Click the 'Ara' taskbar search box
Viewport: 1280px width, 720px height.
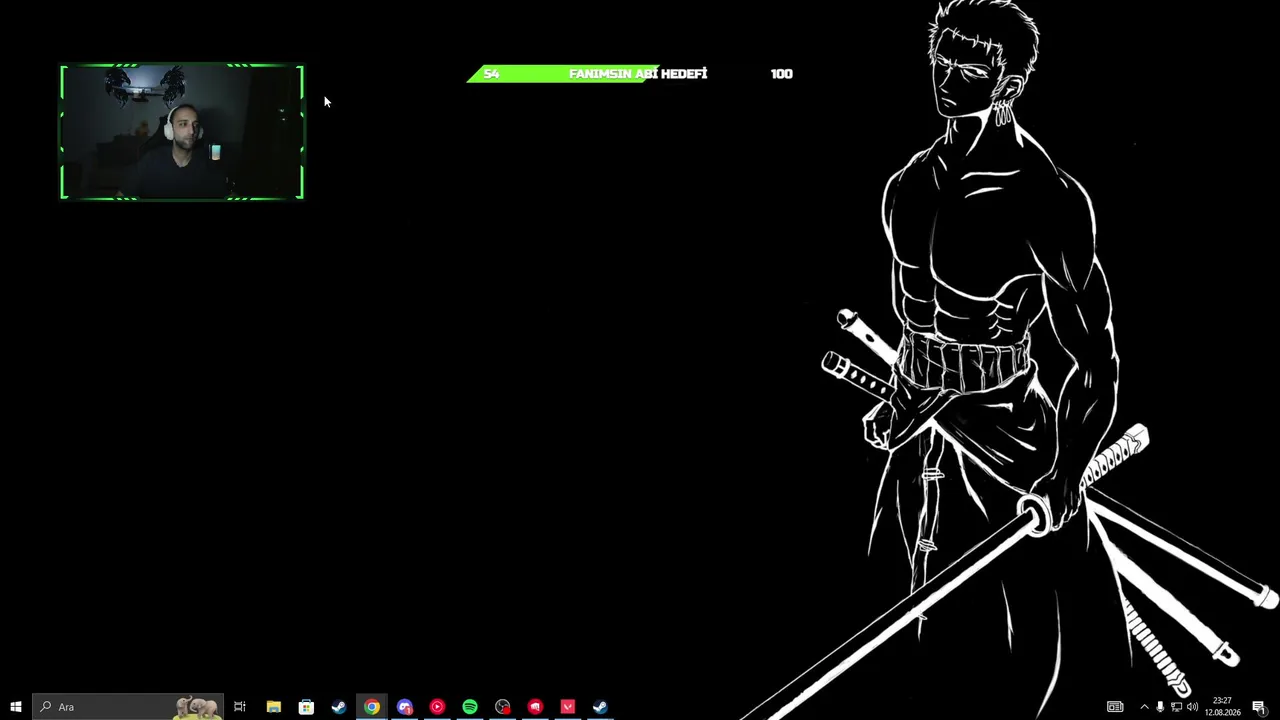click(128, 707)
